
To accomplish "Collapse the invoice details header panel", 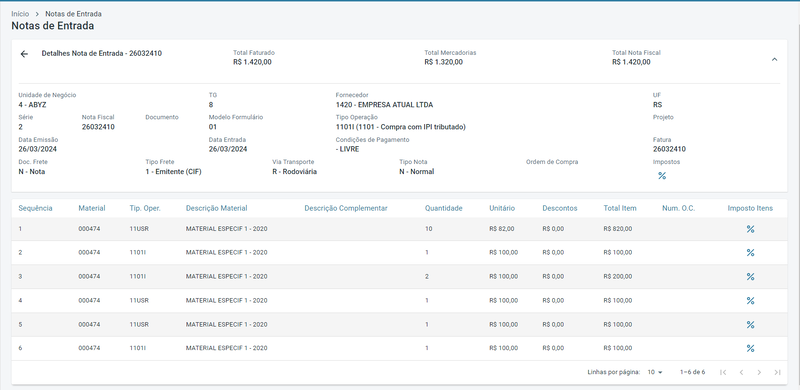I will point(774,59).
